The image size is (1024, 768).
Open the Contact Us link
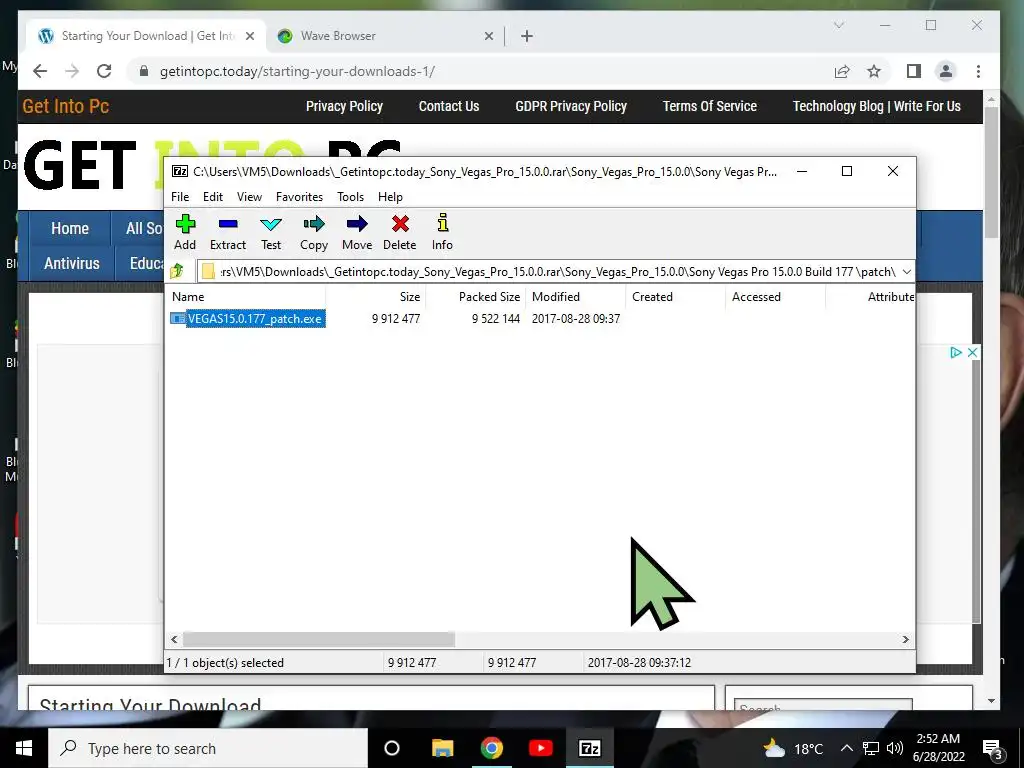(x=449, y=106)
